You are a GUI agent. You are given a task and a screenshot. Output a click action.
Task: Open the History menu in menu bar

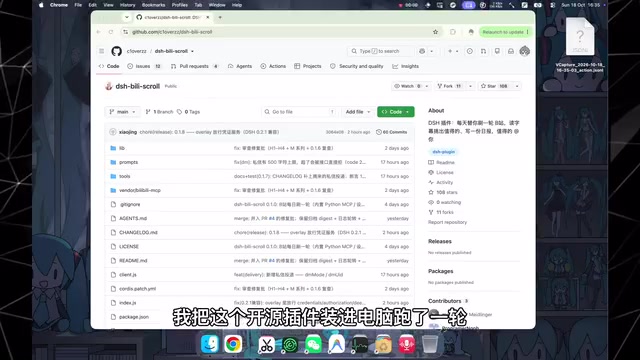127,5
